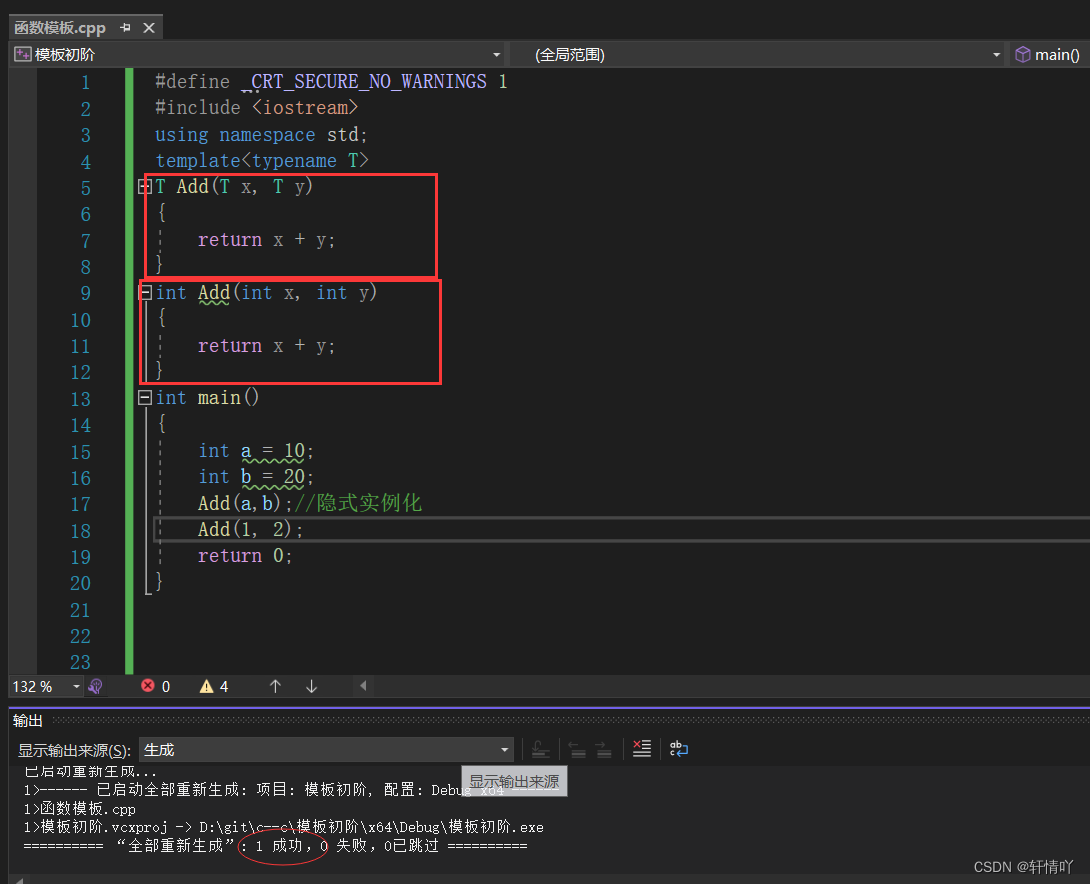Screen dimensions: 1090x884
Task: Click the using namespace std; line
Action: (261, 135)
